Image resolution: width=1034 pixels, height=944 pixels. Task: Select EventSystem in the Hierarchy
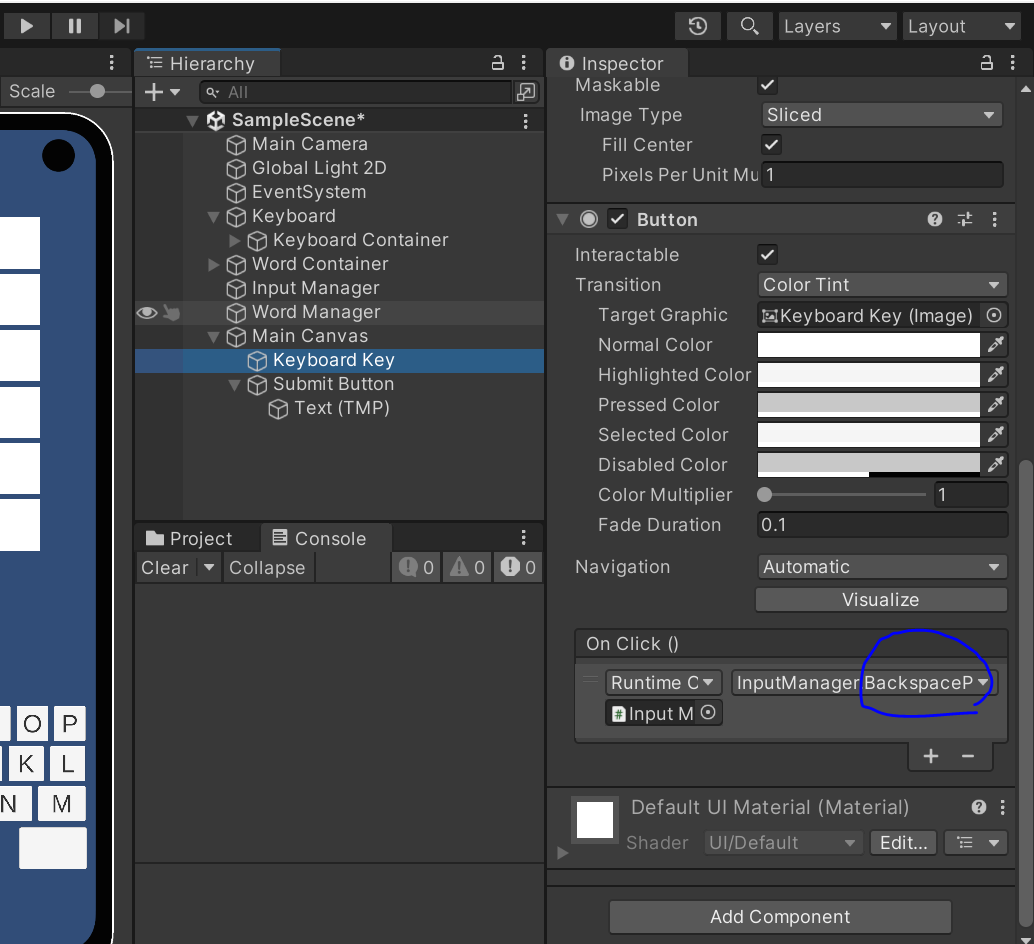pos(309,192)
